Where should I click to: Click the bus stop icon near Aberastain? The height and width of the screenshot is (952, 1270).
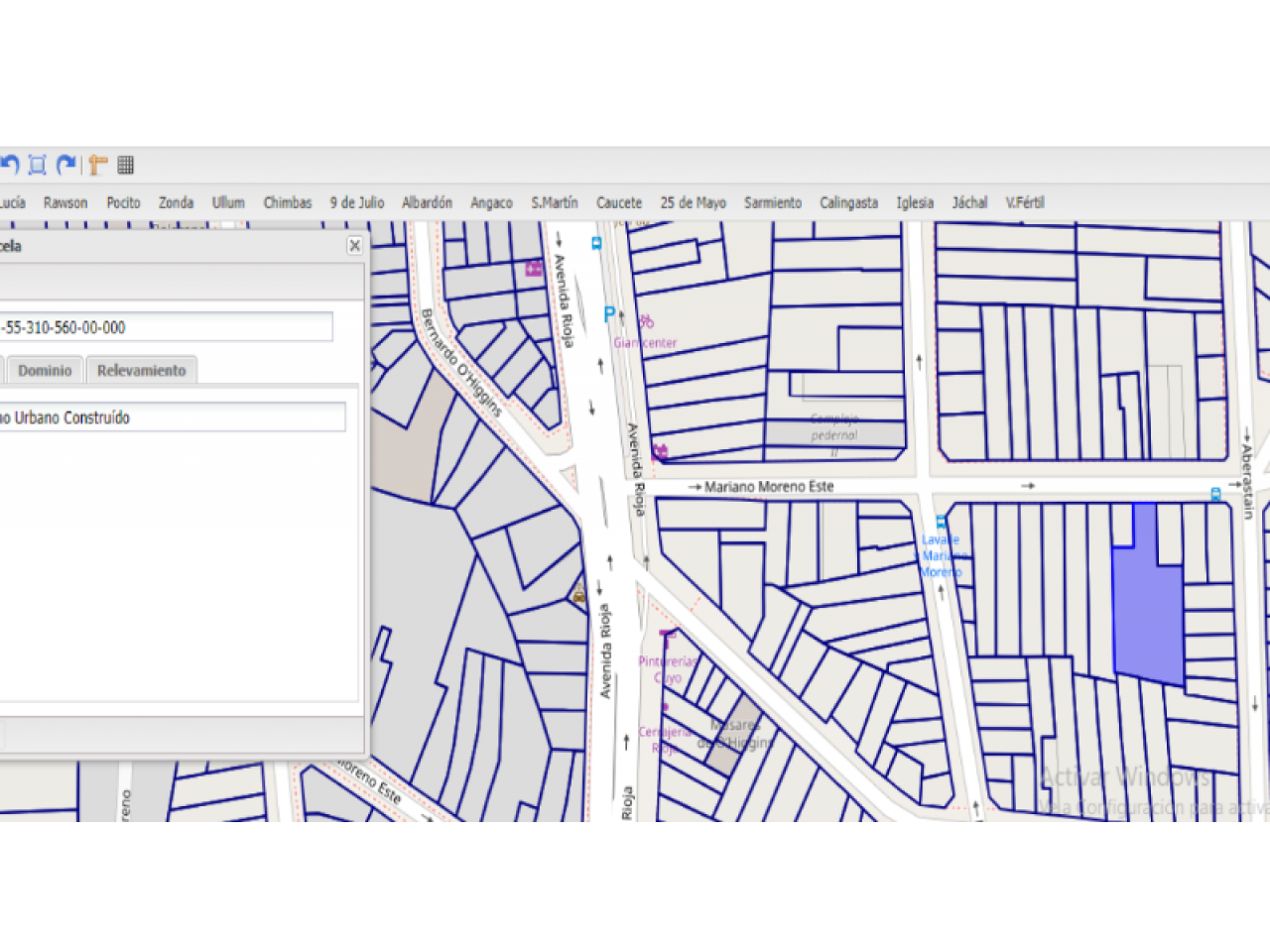[1215, 493]
